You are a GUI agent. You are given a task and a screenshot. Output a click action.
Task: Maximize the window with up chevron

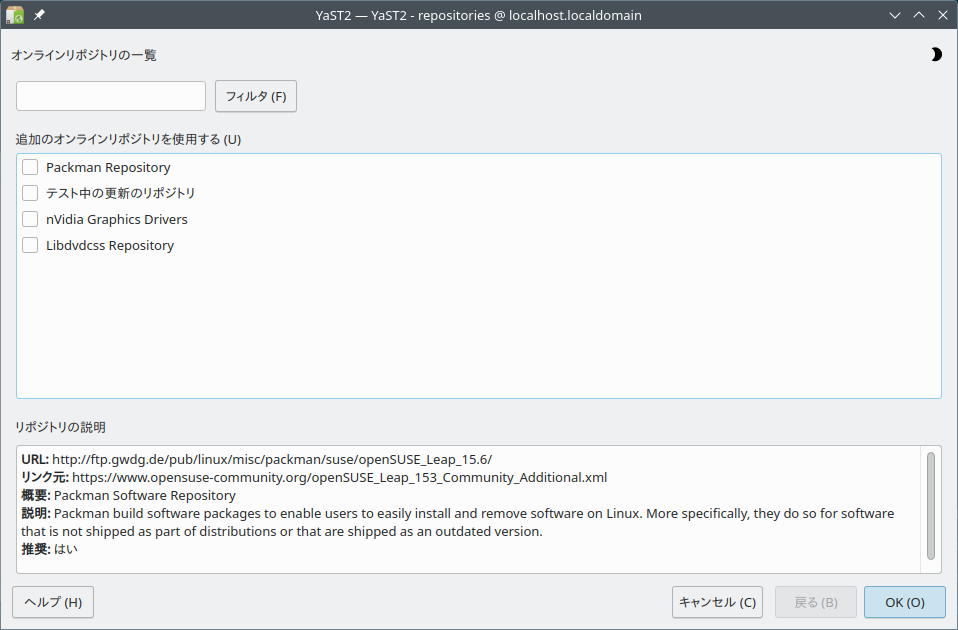(919, 15)
